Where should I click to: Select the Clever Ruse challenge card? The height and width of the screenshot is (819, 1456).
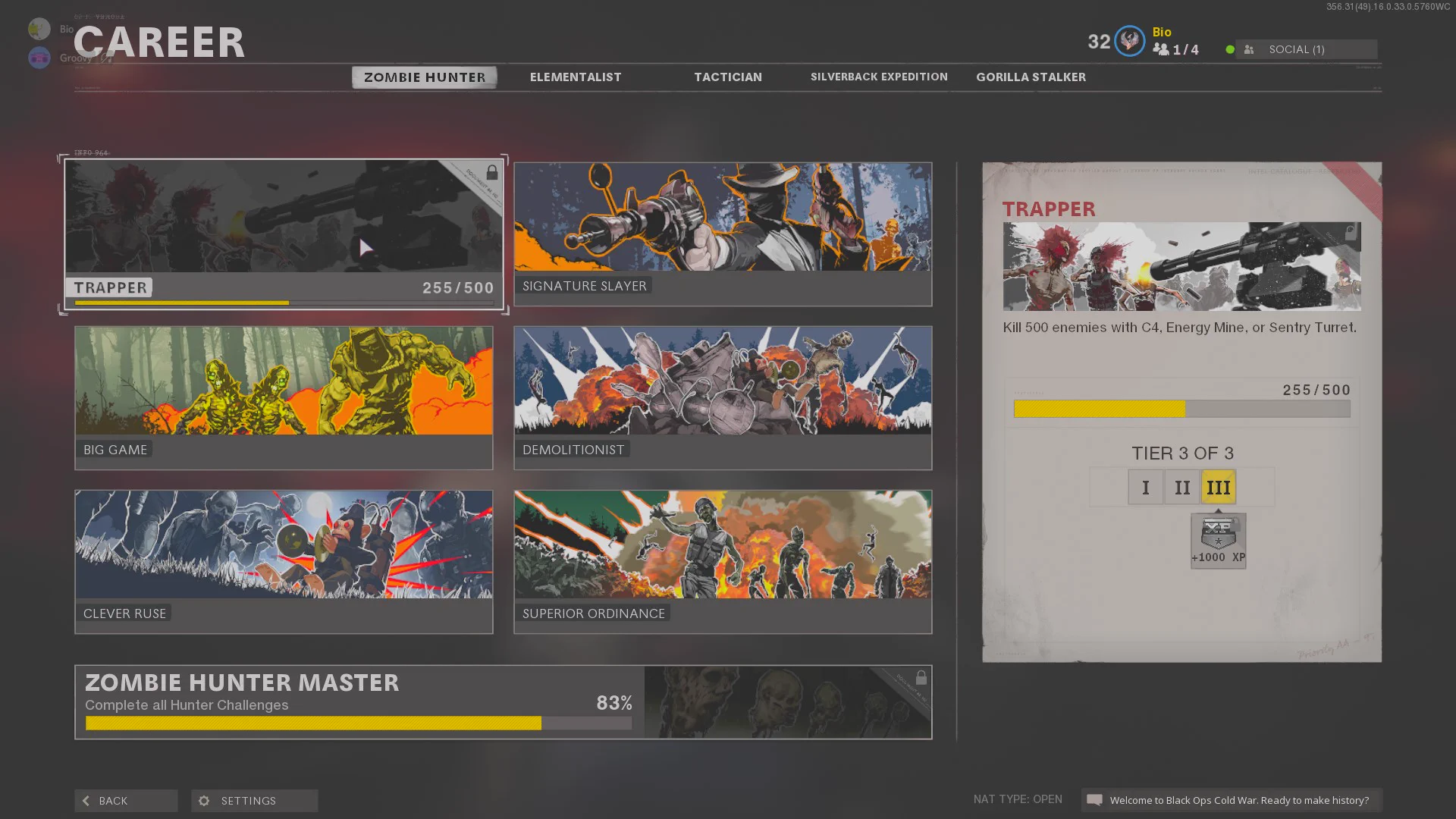point(284,562)
